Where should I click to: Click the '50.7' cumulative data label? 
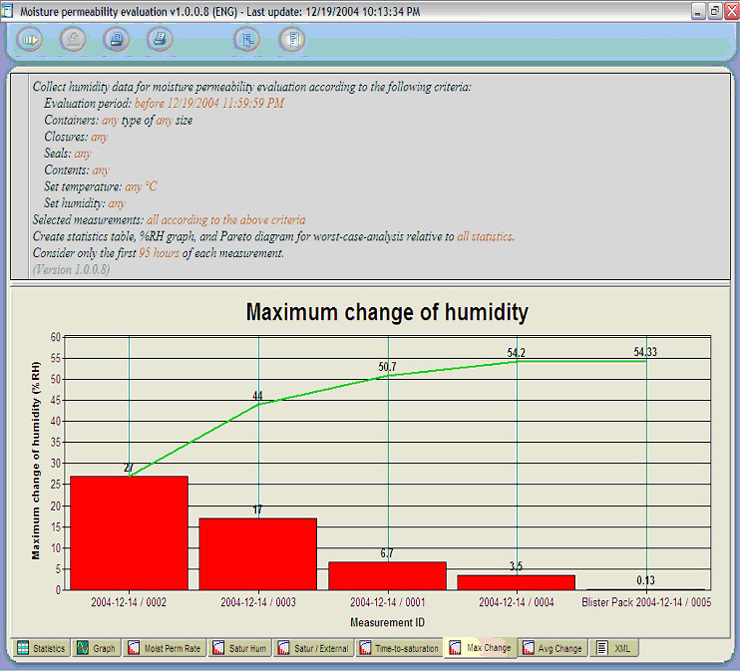click(x=387, y=367)
